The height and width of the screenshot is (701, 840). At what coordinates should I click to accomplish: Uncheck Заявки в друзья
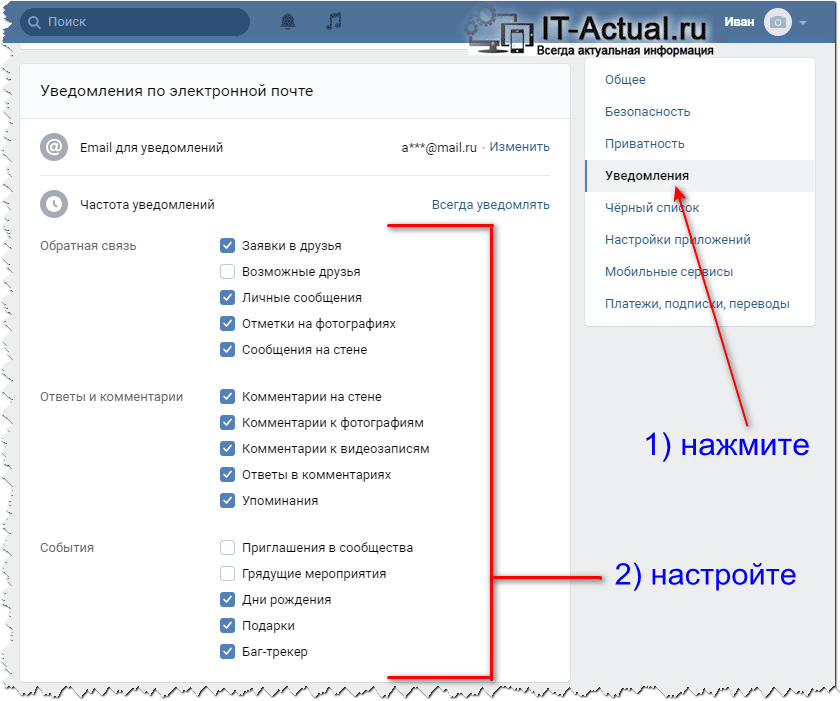point(228,246)
